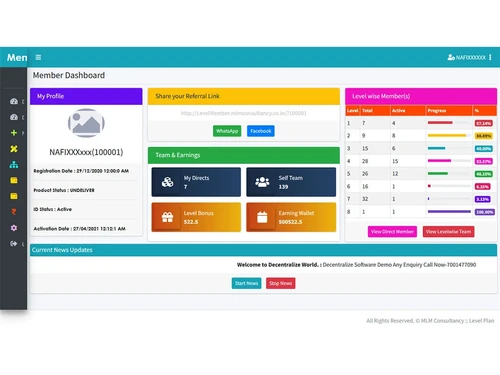Open the Self Team card
Image resolution: width=500 pixels, height=375 pixels.
click(x=291, y=182)
